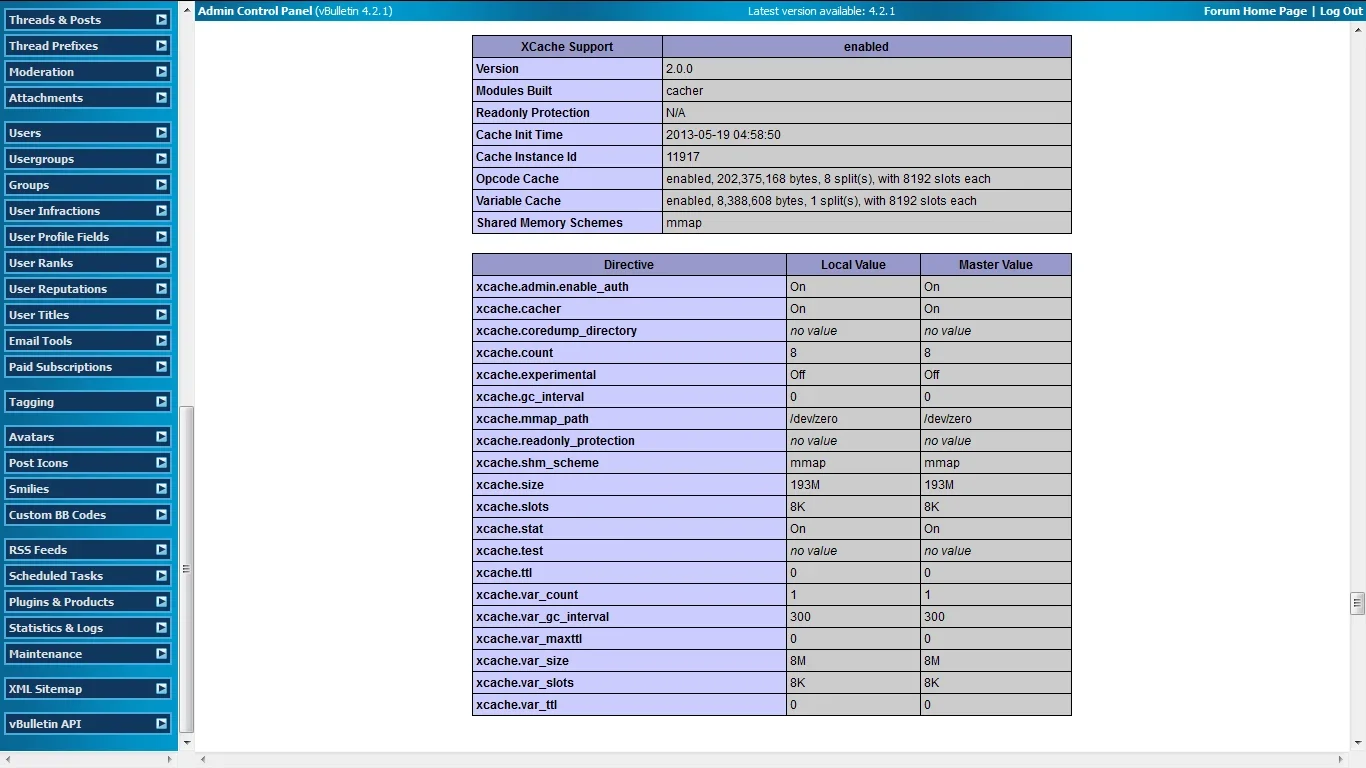This screenshot has height=768, width=1366.
Task: Open Threads & Posts menu label
Action: (55, 20)
